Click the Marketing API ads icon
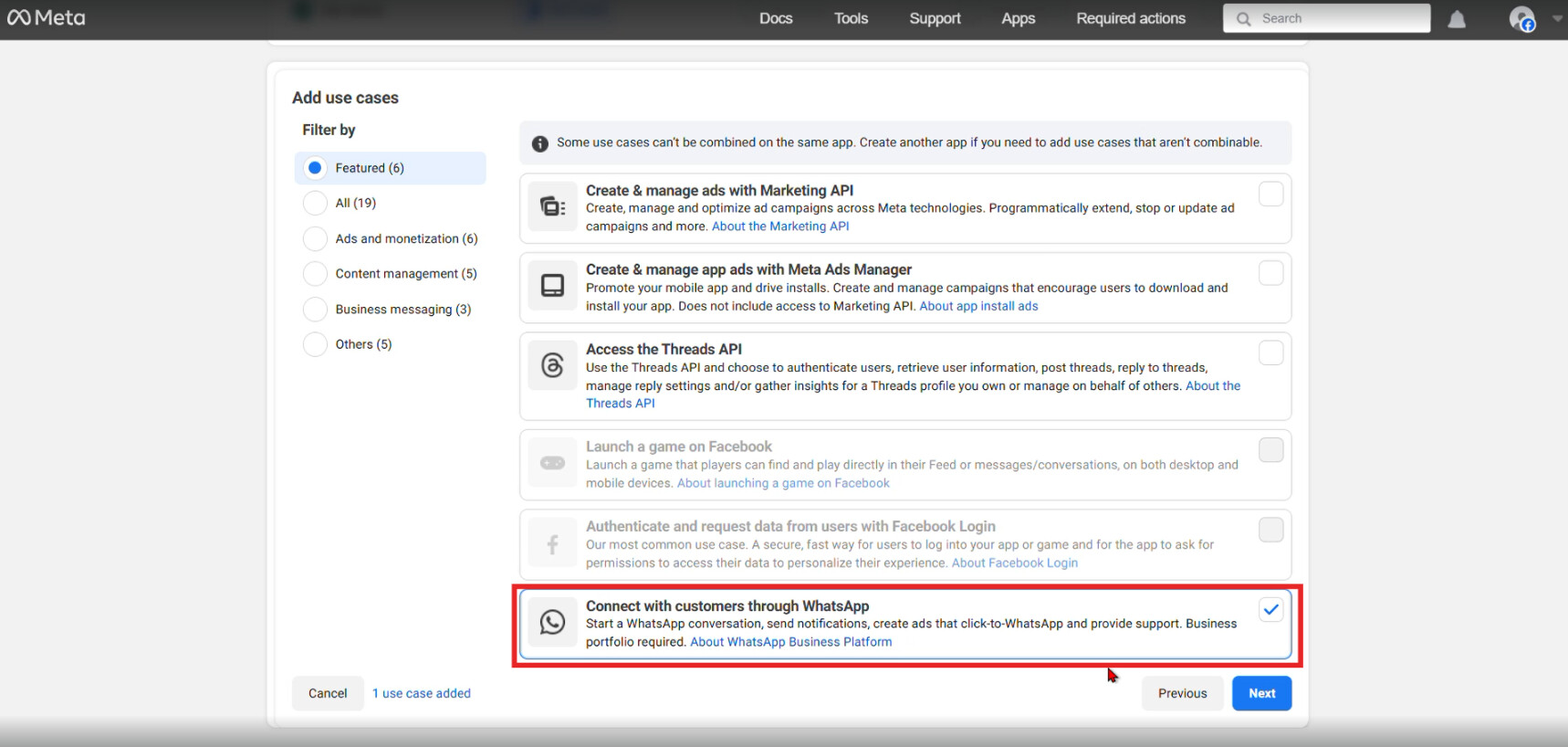 coord(552,207)
